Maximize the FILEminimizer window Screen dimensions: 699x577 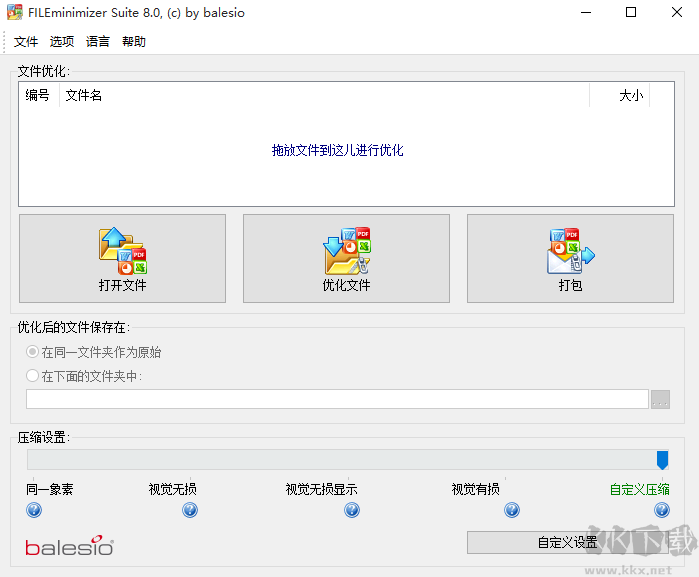[x=631, y=12]
